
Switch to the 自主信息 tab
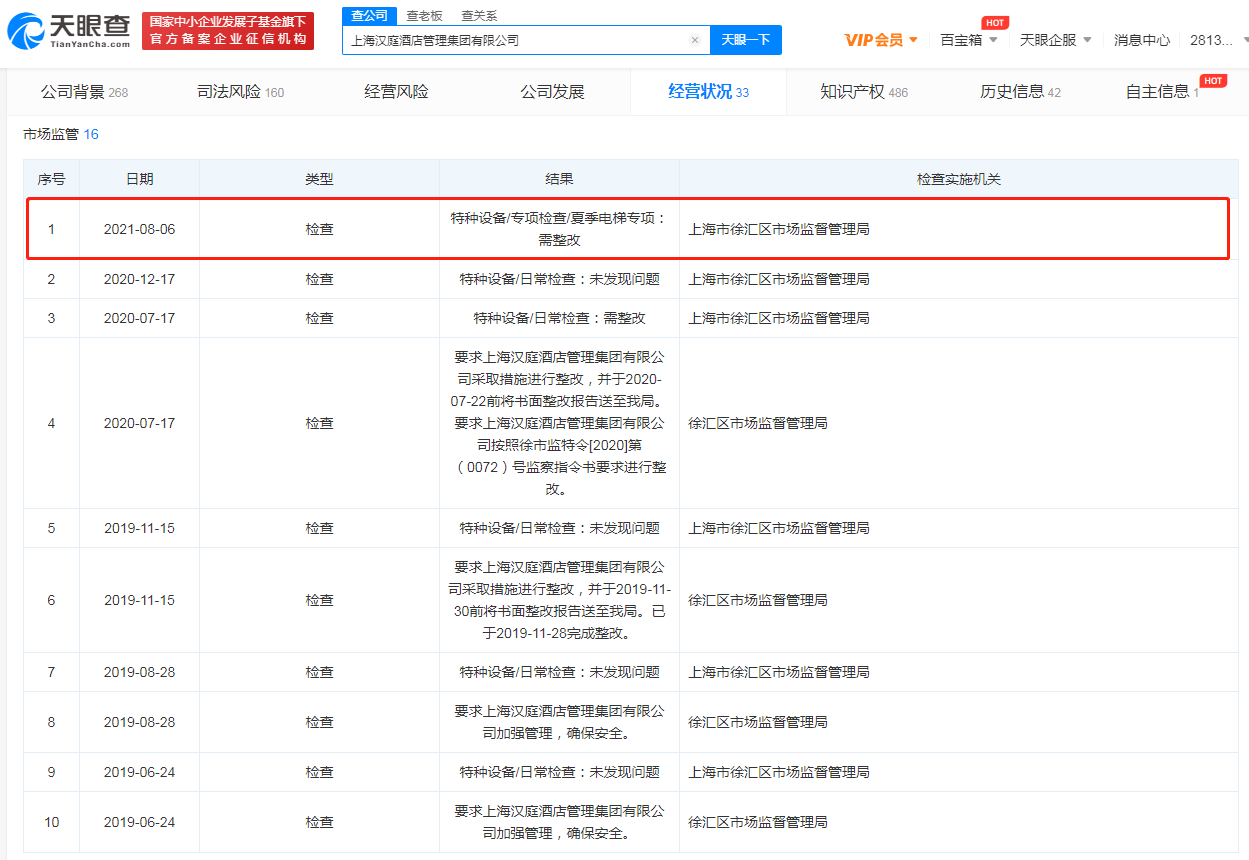[x=1162, y=92]
